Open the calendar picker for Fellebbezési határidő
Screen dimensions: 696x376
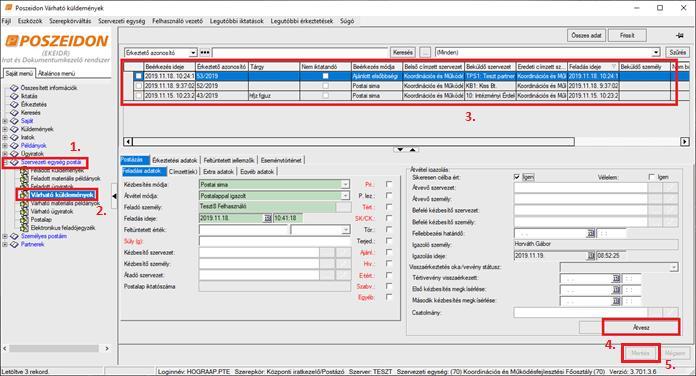click(591, 233)
